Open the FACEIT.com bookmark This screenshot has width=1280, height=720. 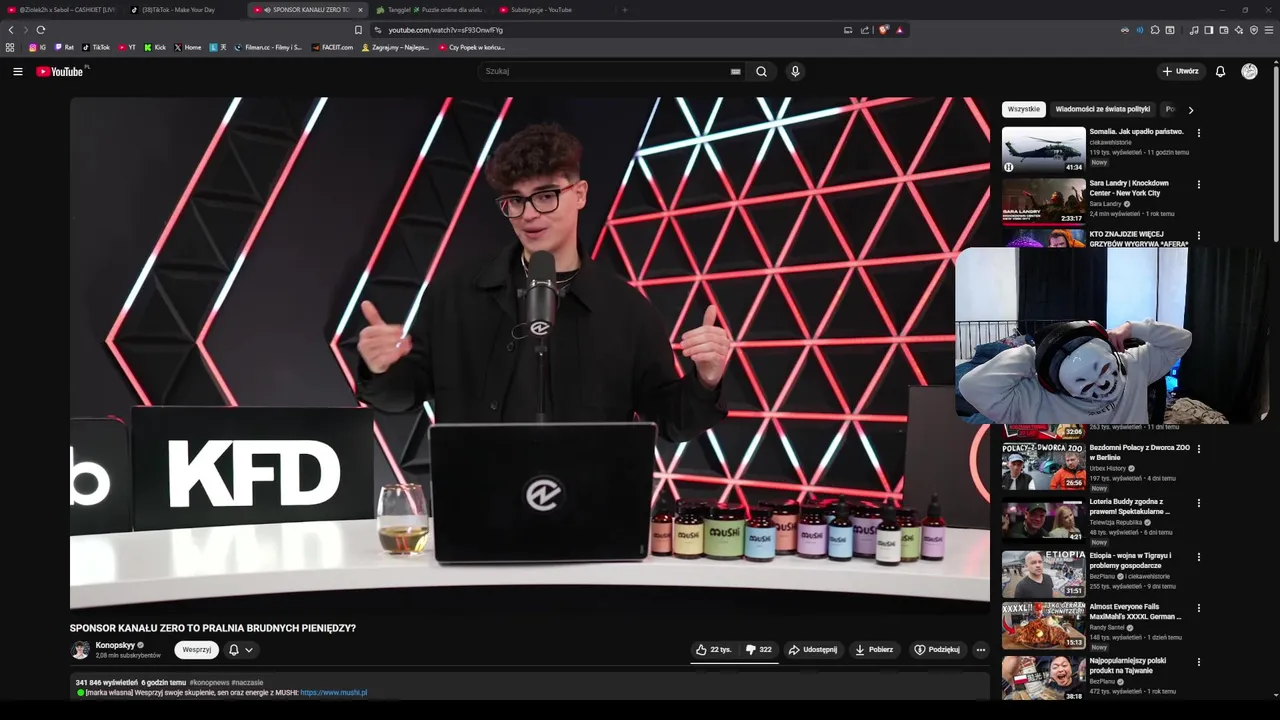tap(332, 47)
